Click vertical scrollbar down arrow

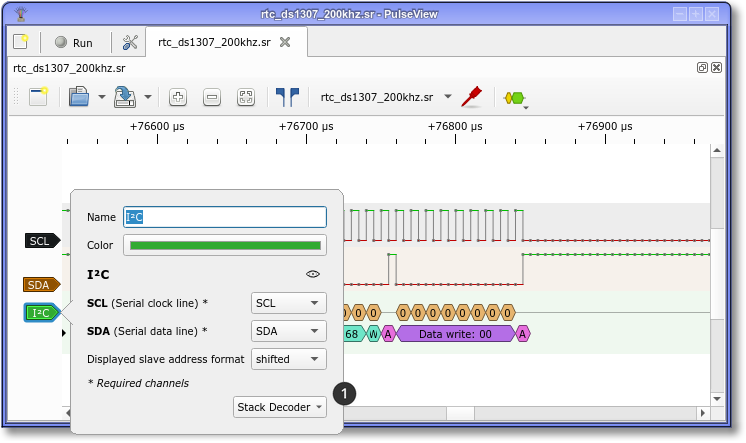coord(717,399)
